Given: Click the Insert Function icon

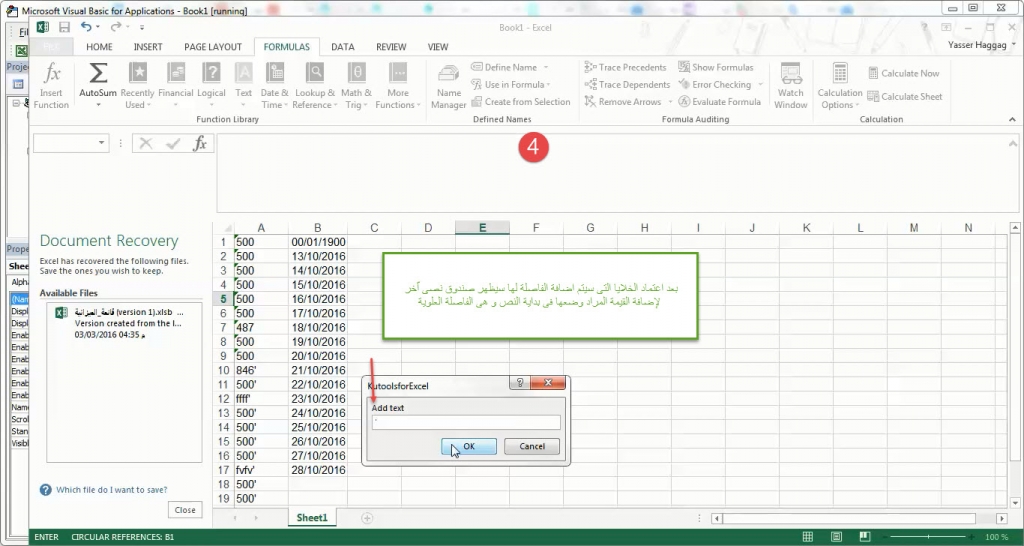Looking at the screenshot, I should 51,86.
